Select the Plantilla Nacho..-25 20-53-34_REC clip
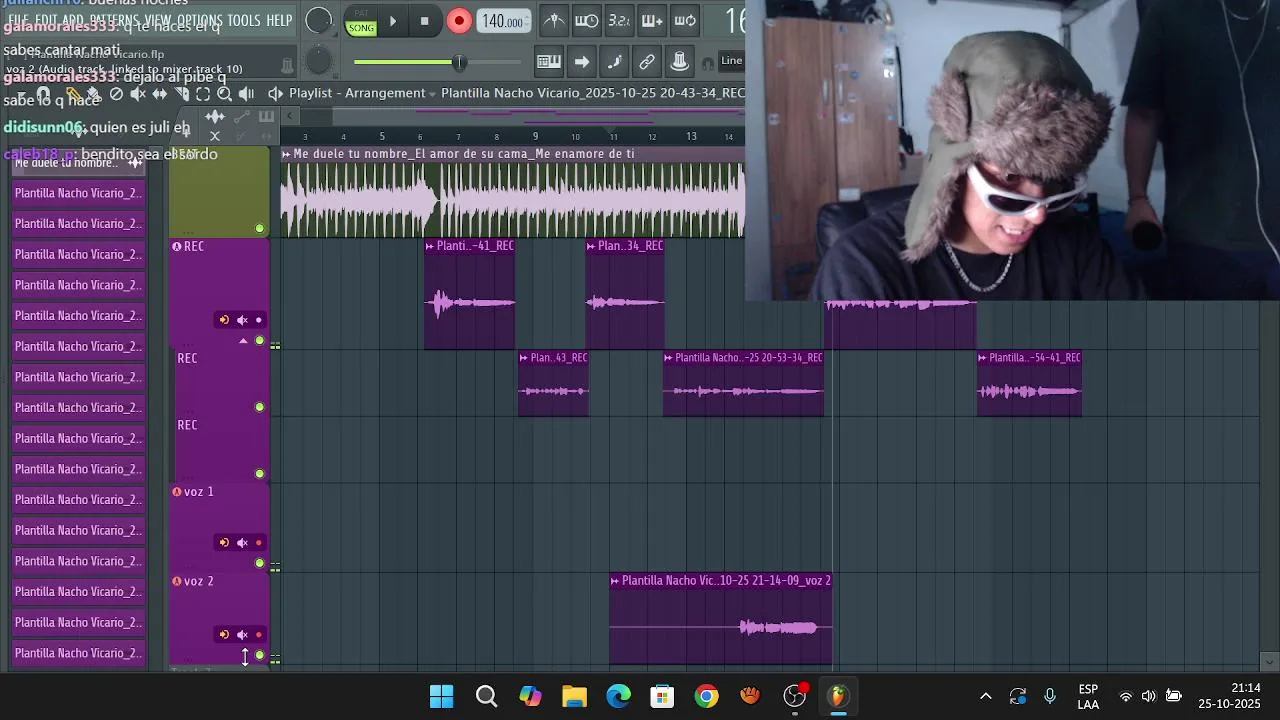Viewport: 1280px width, 720px height. pyautogui.click(x=743, y=382)
